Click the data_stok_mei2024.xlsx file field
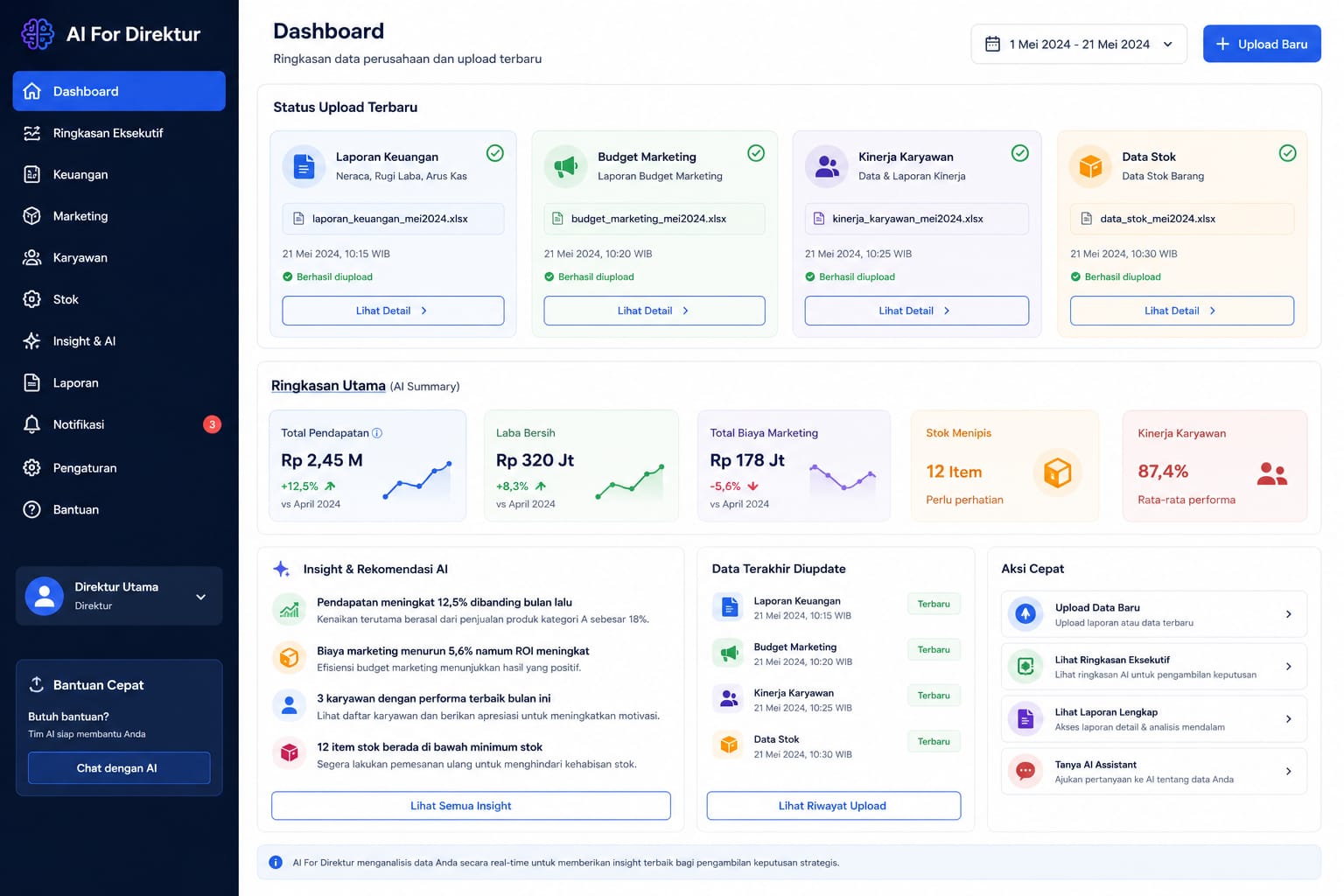 pyautogui.click(x=1181, y=219)
